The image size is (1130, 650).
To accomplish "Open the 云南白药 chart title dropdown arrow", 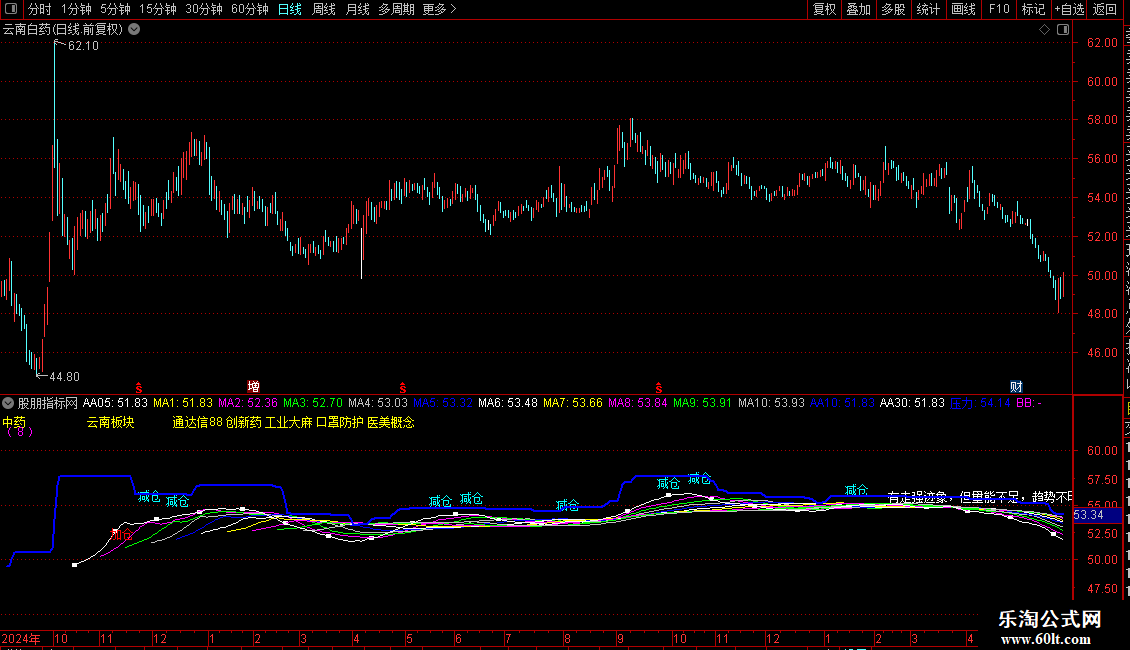I will point(134,30).
